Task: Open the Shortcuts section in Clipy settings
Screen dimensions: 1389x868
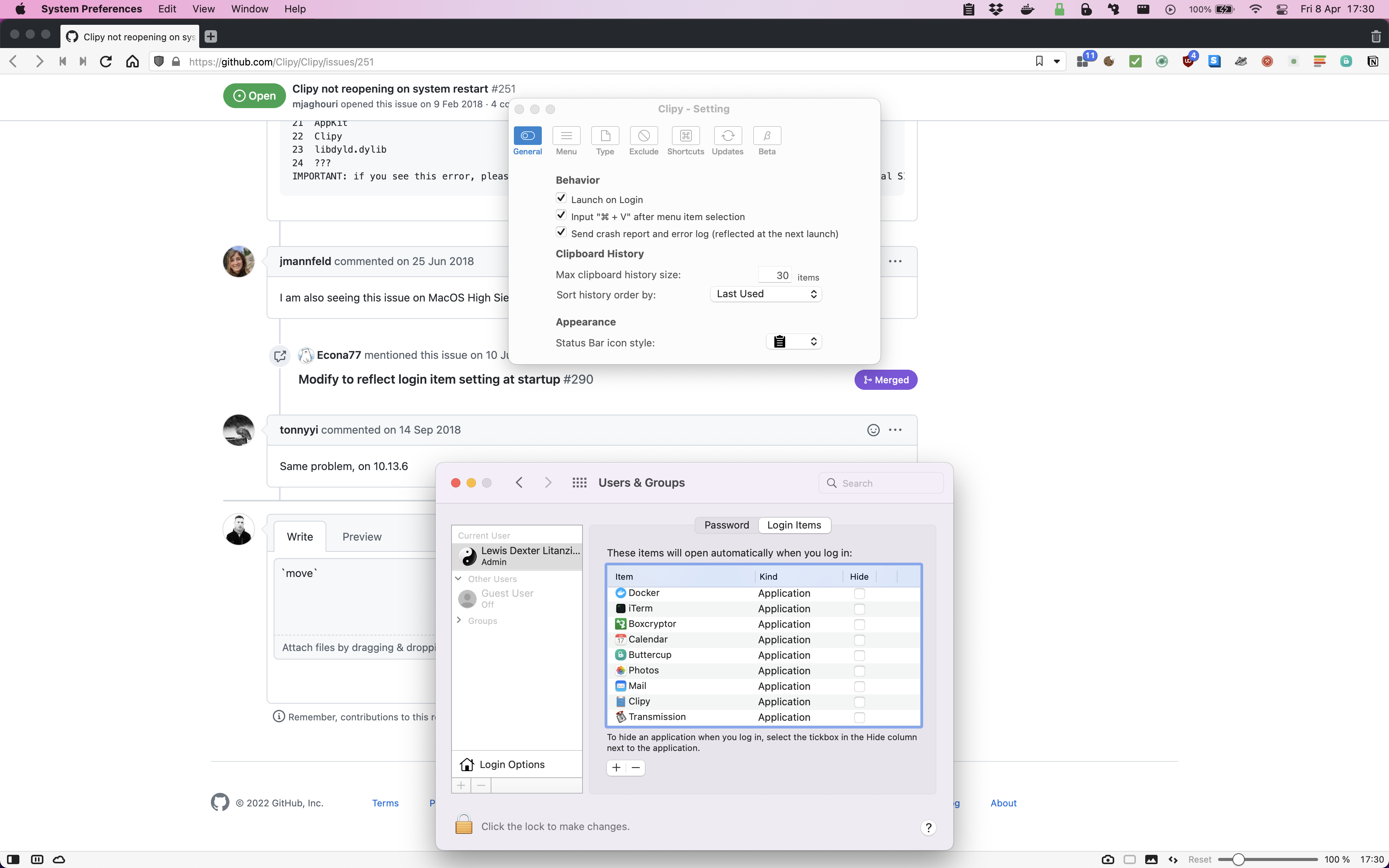Action: (x=686, y=140)
